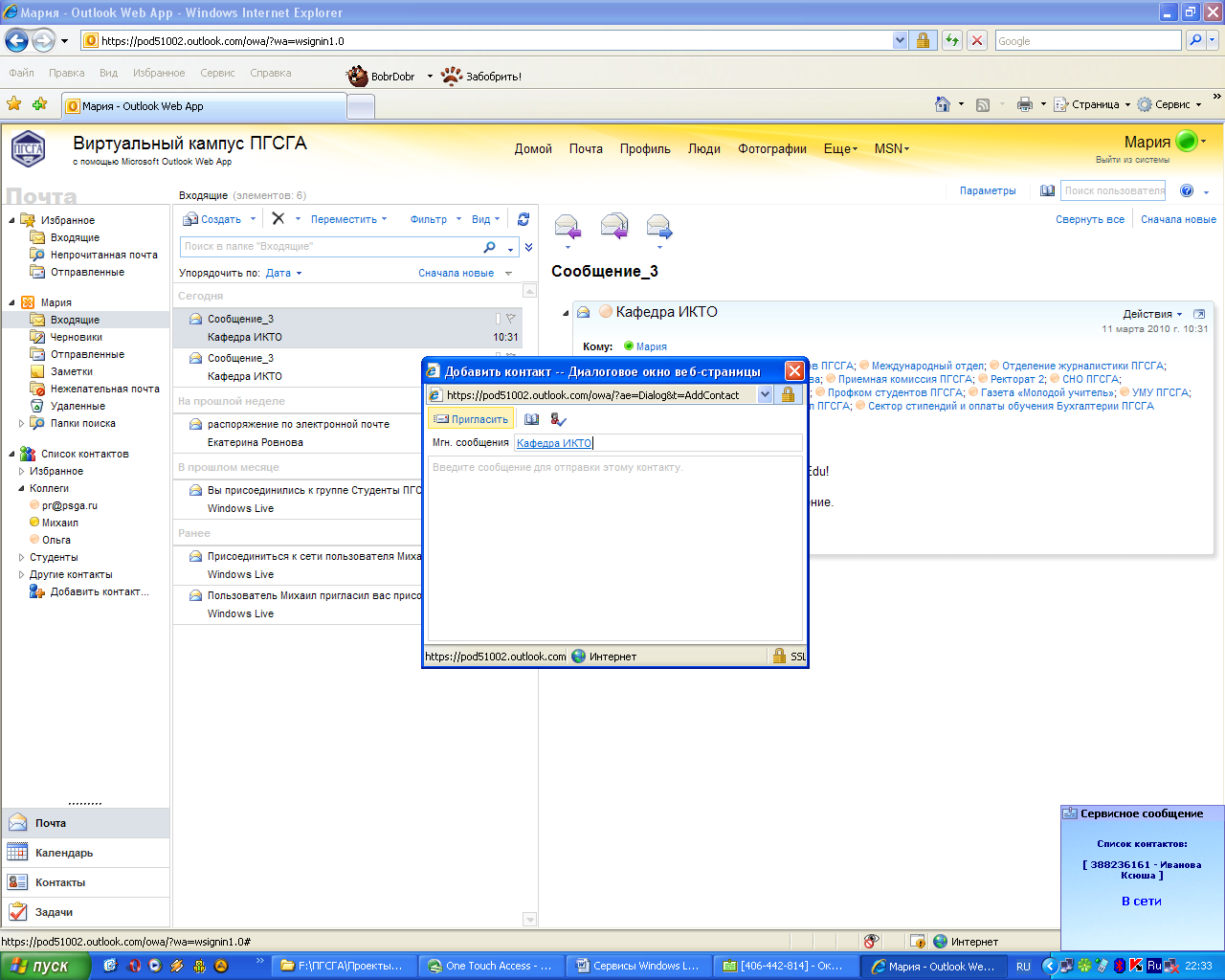Click the Forward icon above message

[x=659, y=227]
